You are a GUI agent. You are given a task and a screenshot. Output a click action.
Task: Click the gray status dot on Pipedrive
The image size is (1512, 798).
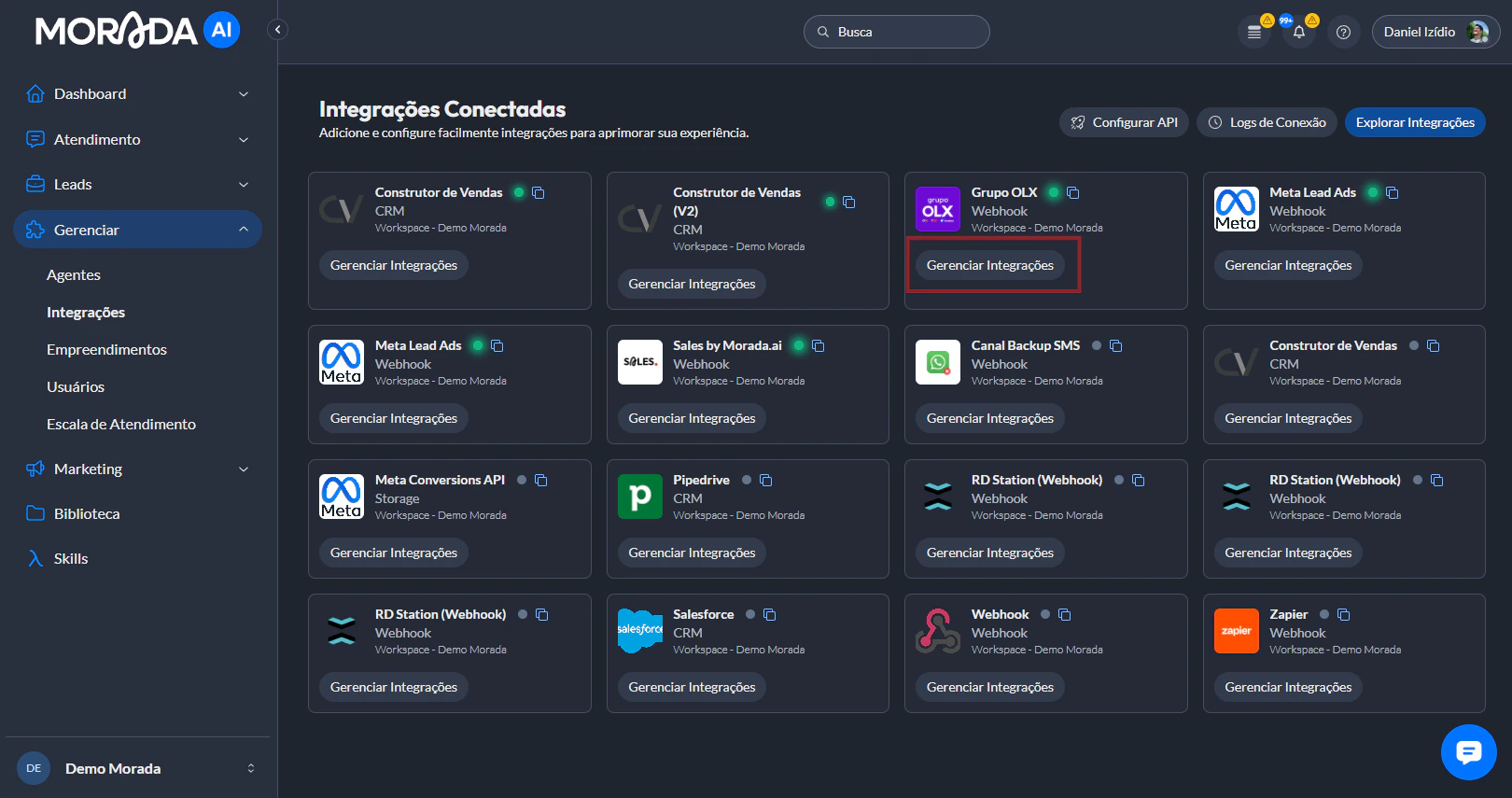(747, 480)
